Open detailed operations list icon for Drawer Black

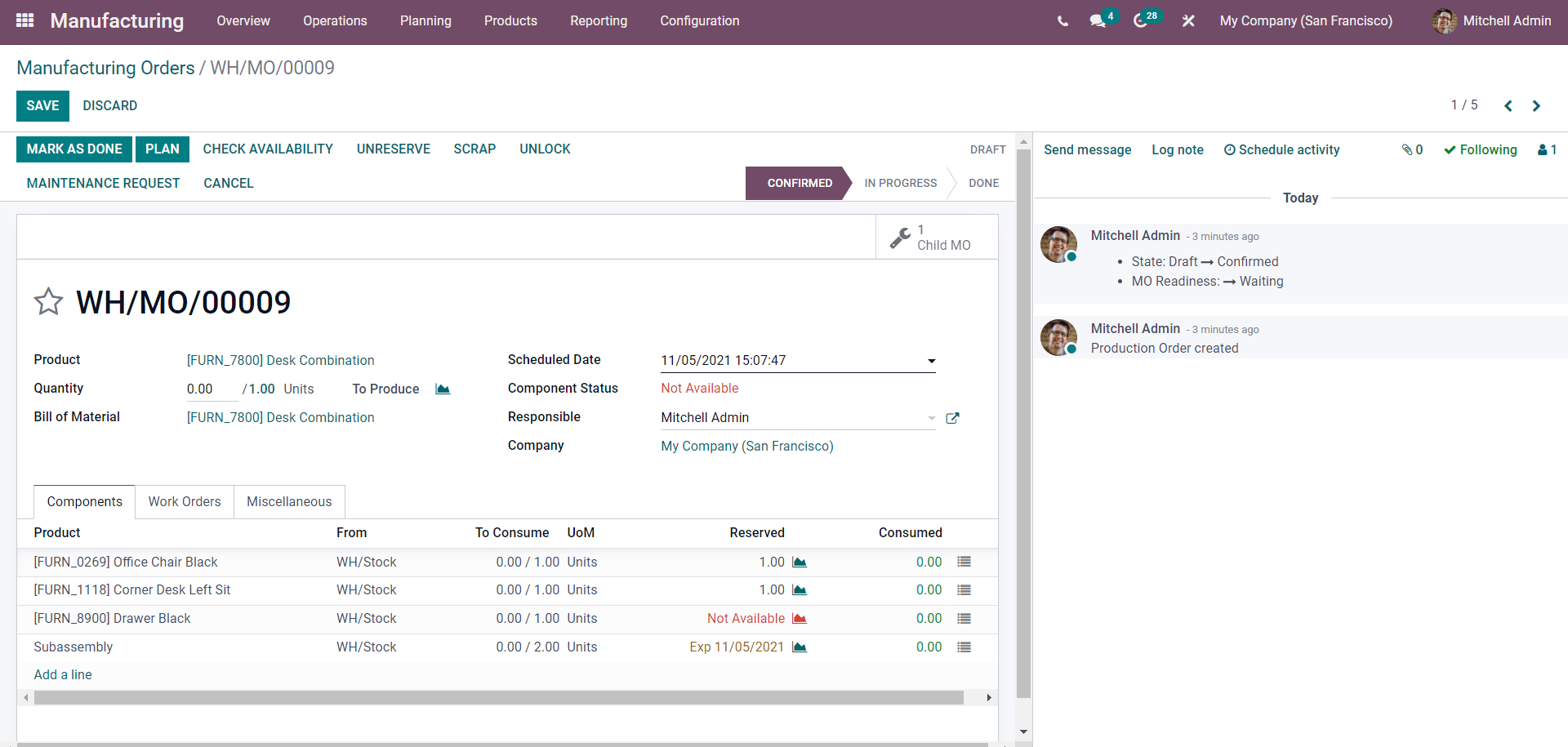964,619
